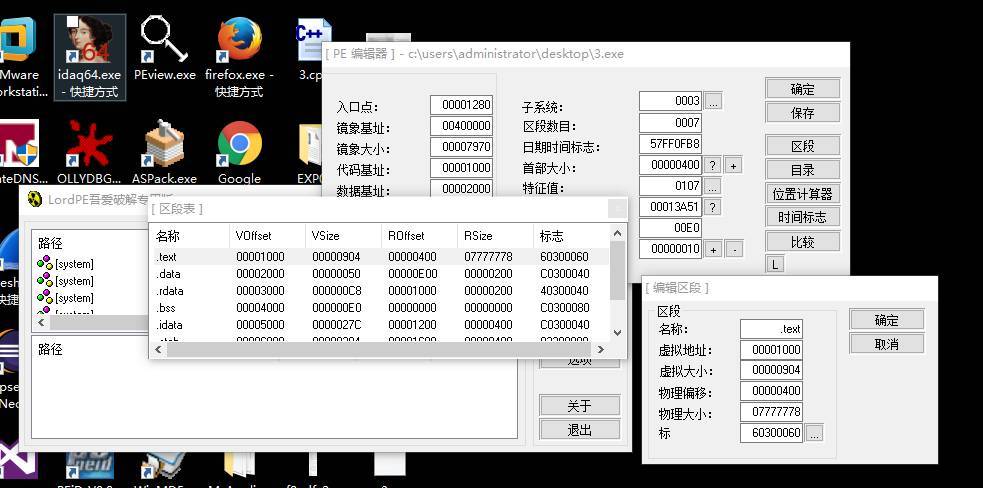The image size is (983, 488).
Task: Click section table scroll-right arrow
Action: [601, 349]
